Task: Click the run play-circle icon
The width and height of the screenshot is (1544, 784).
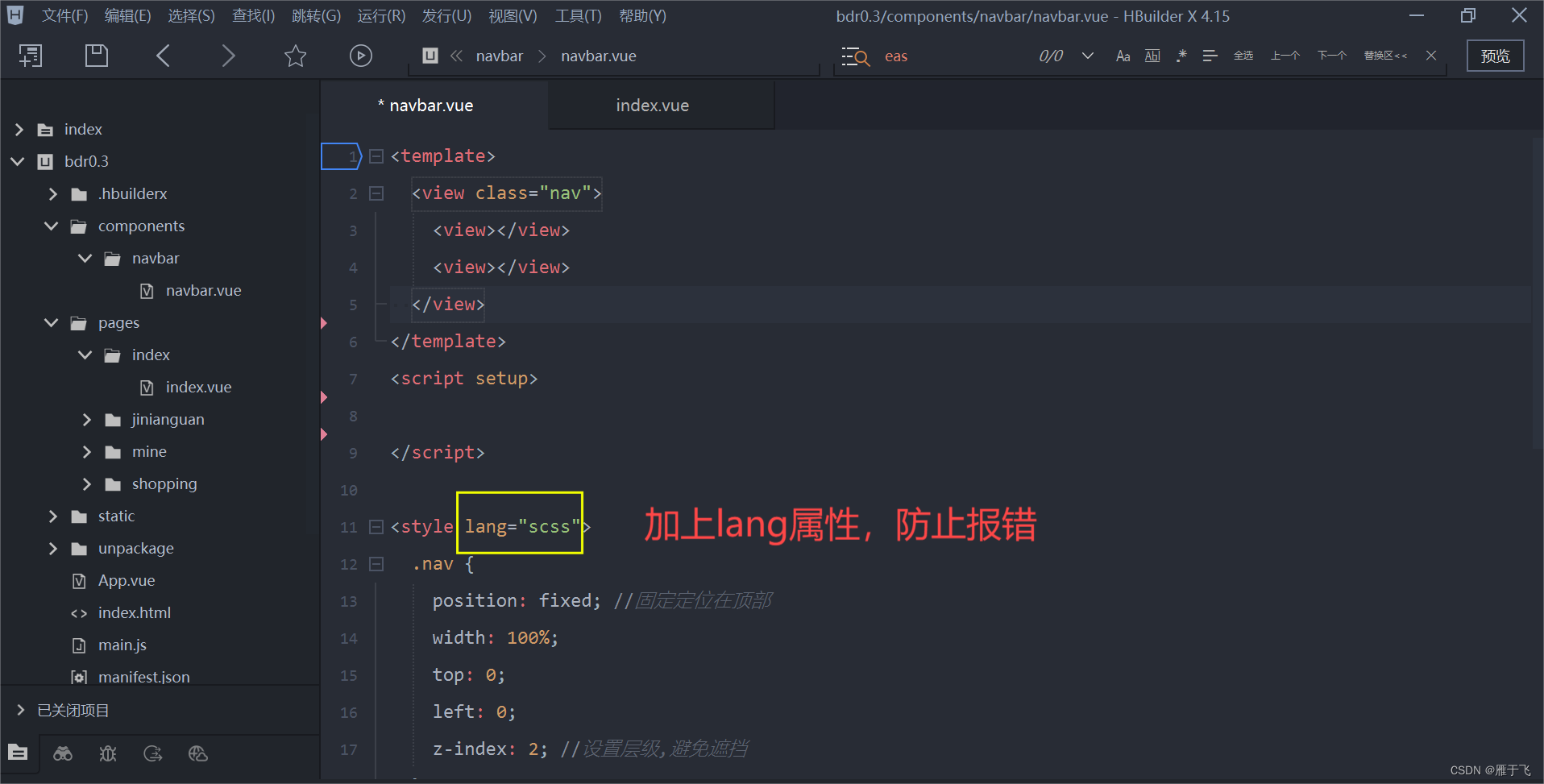Action: (361, 56)
